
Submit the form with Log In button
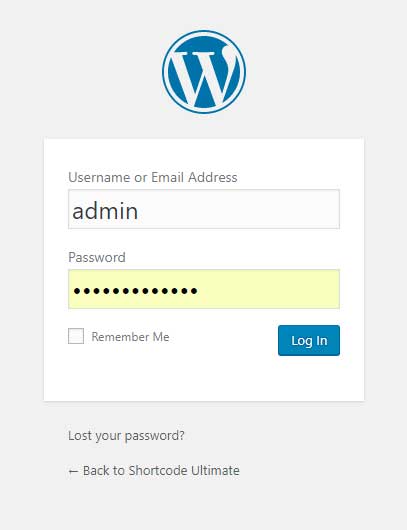(x=309, y=340)
